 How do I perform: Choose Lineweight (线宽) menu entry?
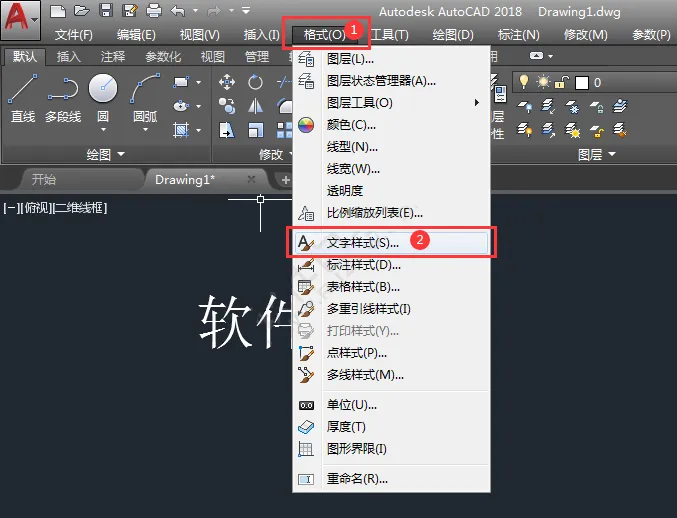[391, 169]
